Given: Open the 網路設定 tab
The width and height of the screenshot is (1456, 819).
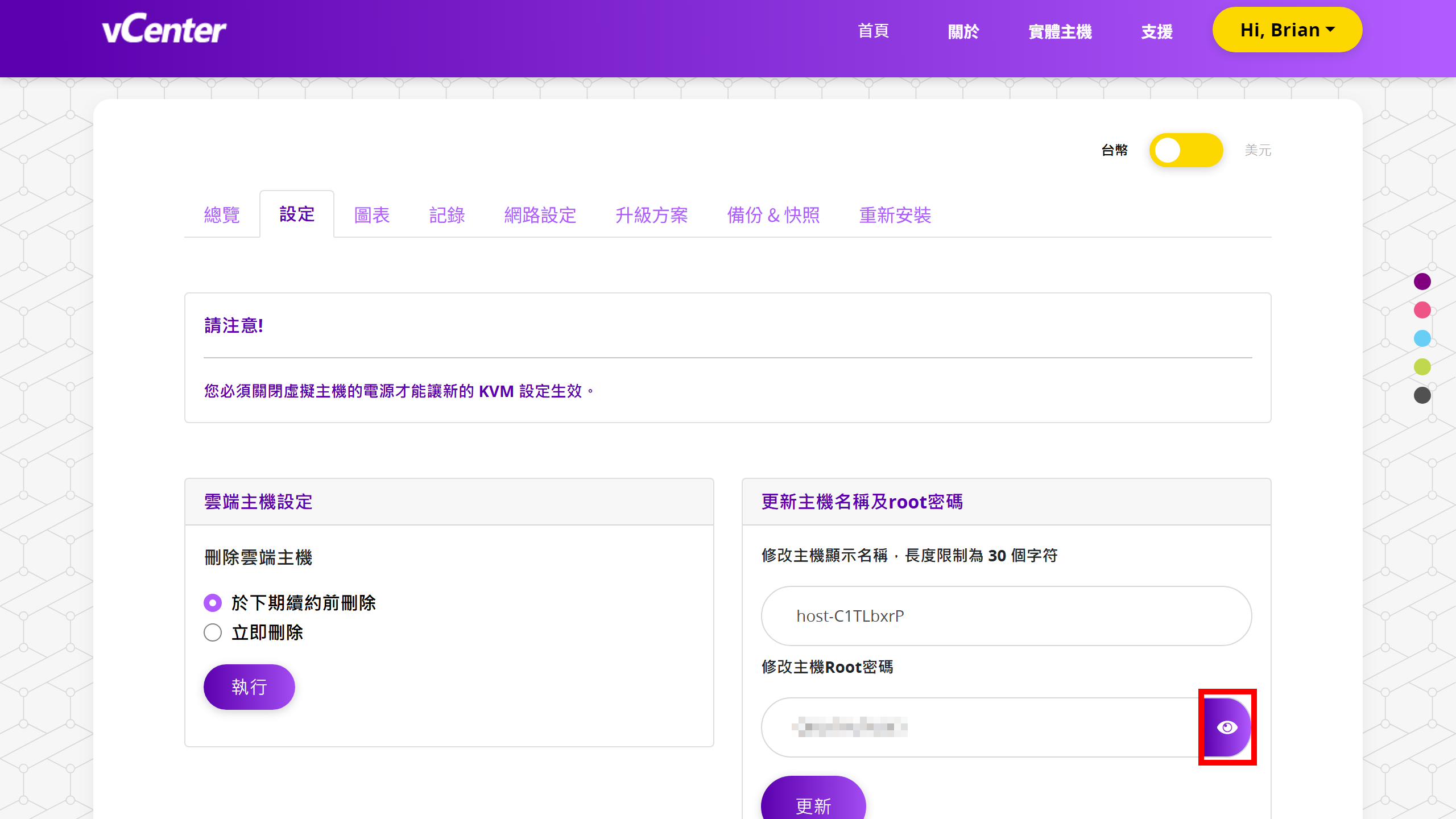Looking at the screenshot, I should tap(540, 215).
